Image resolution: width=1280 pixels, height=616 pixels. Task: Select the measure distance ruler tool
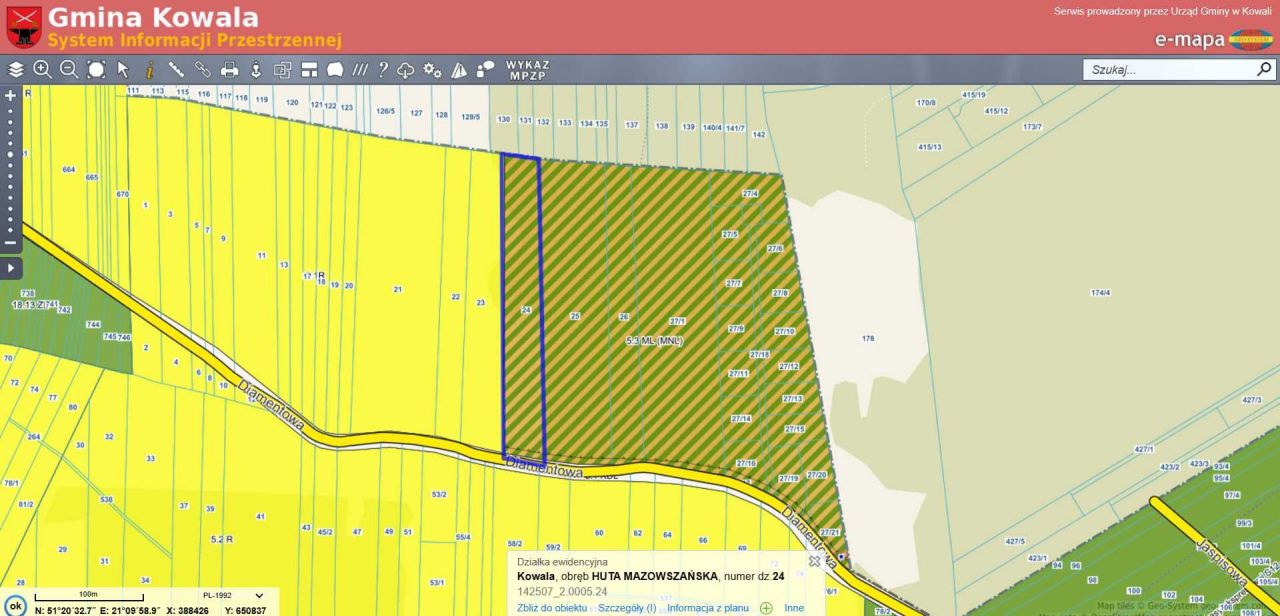pyautogui.click(x=176, y=69)
